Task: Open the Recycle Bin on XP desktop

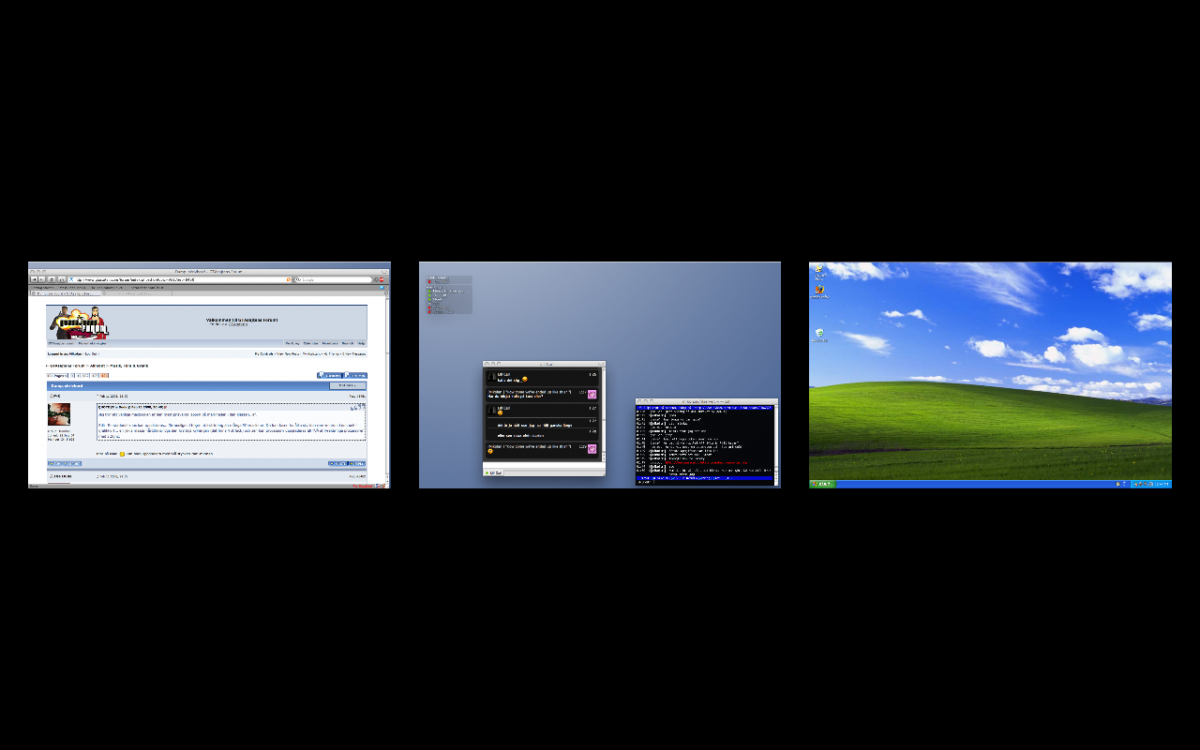Action: tap(819, 335)
